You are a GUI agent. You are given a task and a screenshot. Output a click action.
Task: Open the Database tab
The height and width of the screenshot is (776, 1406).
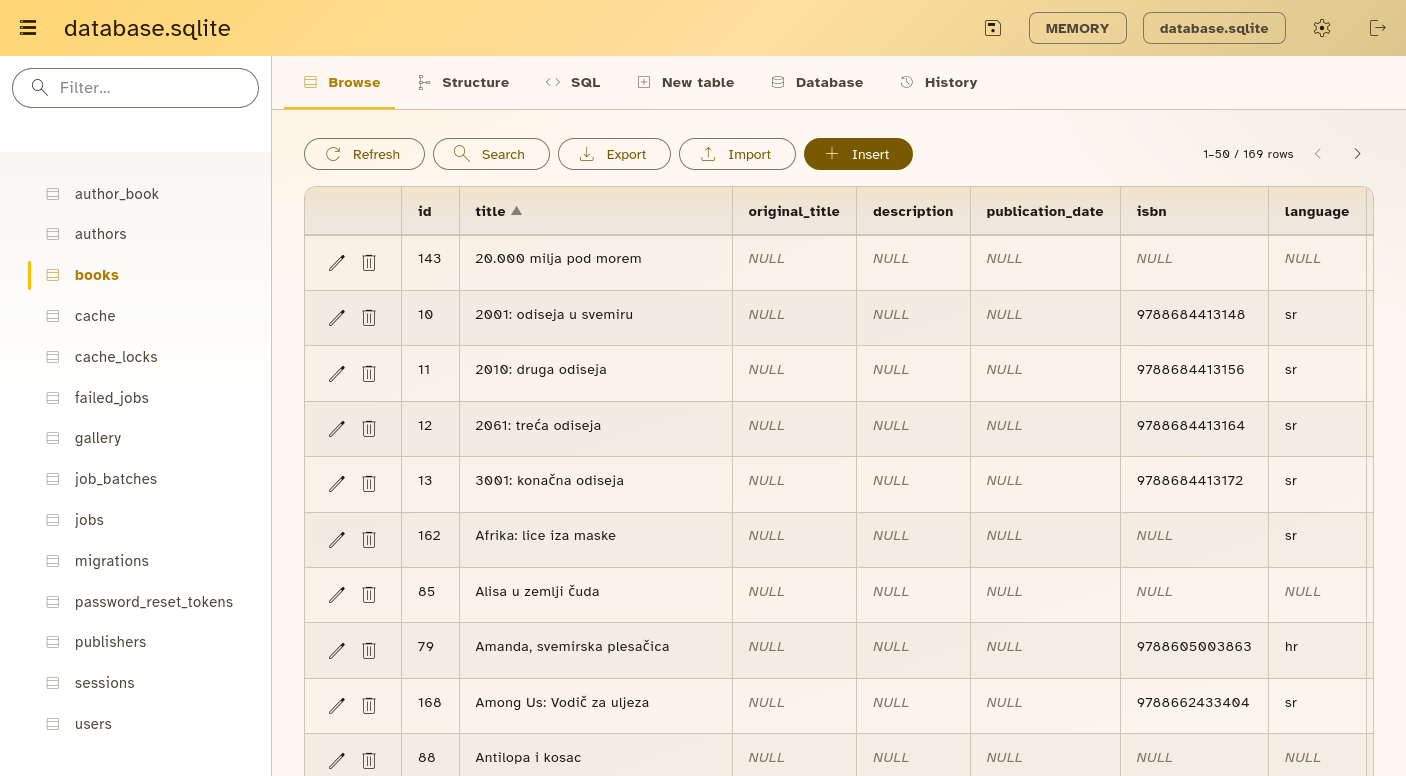pyautogui.click(x=817, y=82)
